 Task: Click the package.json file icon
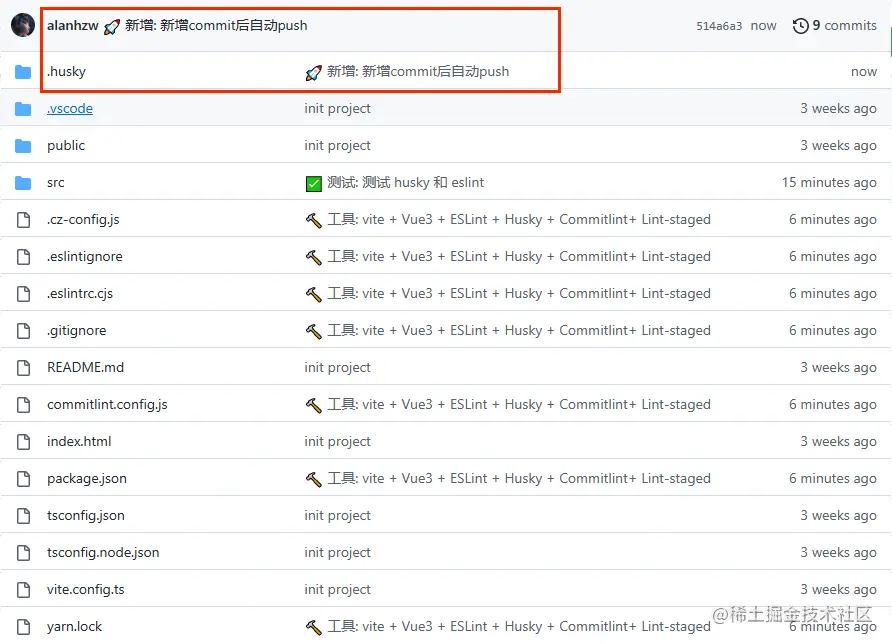(23, 478)
